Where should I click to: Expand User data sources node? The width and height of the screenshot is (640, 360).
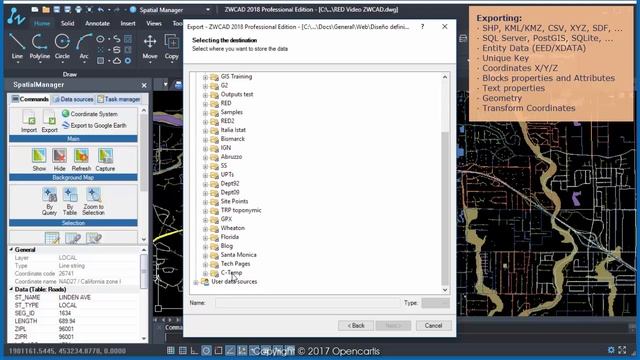coord(196,282)
